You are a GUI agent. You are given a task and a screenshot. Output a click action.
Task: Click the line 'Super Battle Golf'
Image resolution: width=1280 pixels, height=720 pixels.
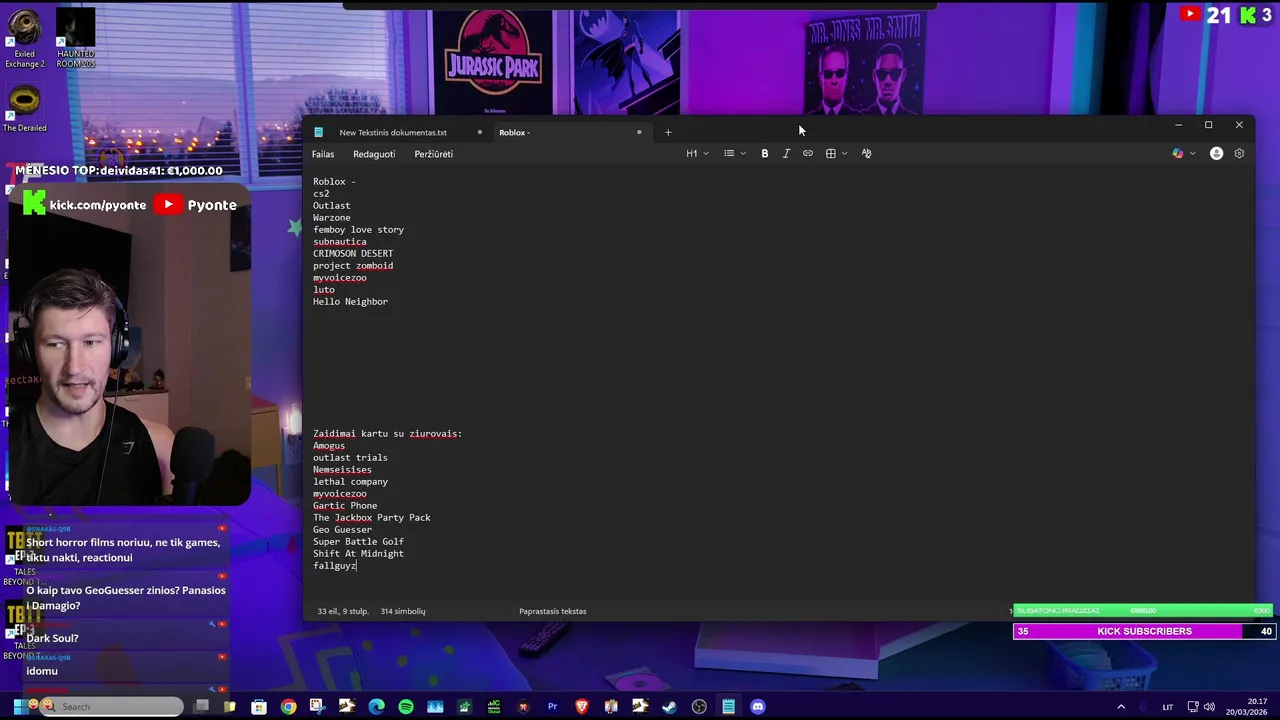(x=358, y=542)
